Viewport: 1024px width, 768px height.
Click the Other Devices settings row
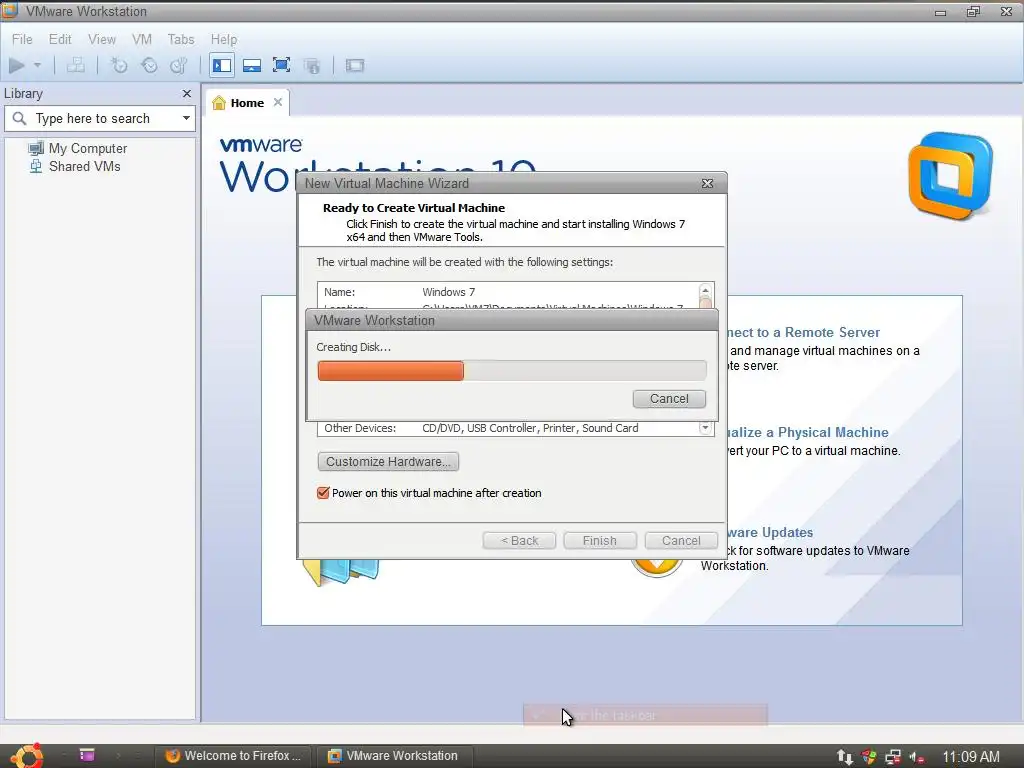(507, 428)
